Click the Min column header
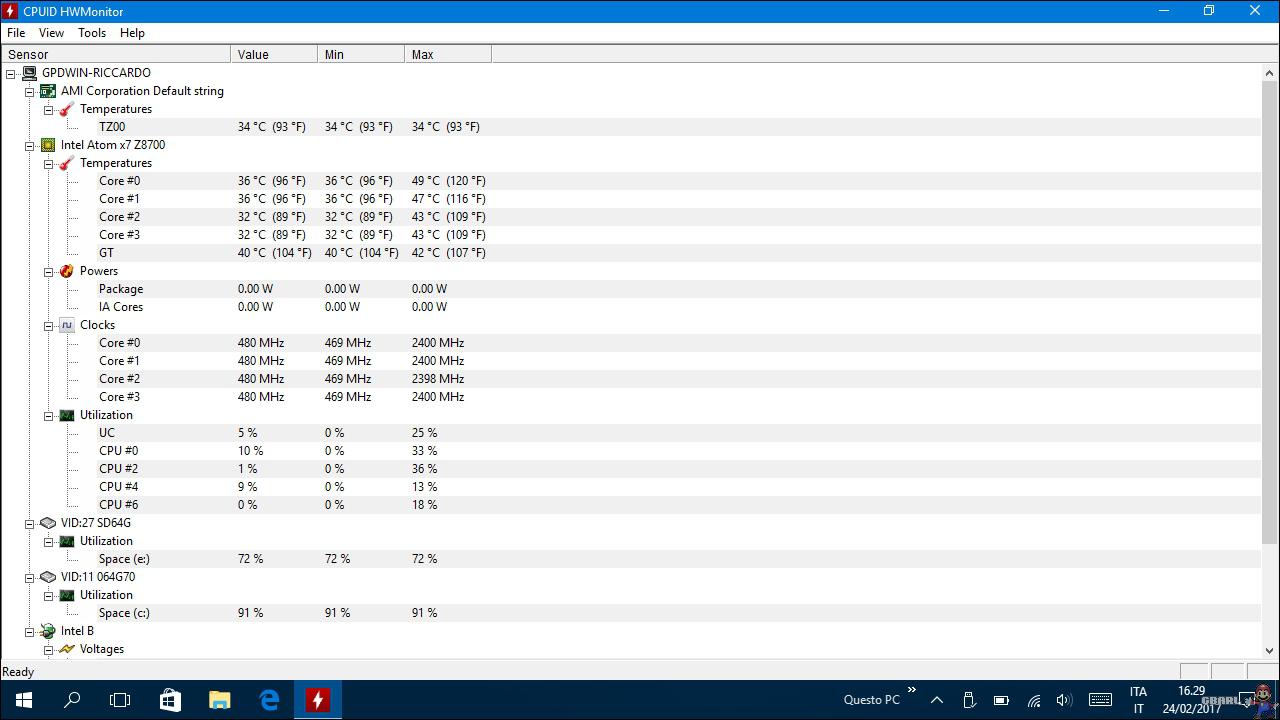 click(x=361, y=54)
